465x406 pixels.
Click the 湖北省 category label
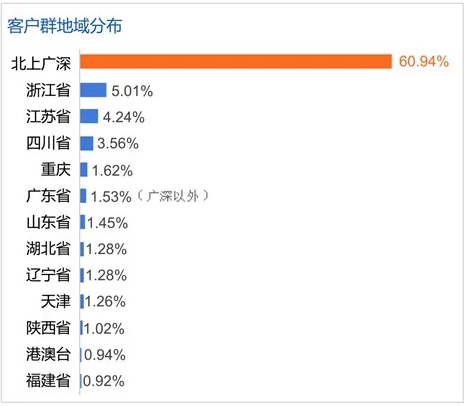[x=48, y=248]
